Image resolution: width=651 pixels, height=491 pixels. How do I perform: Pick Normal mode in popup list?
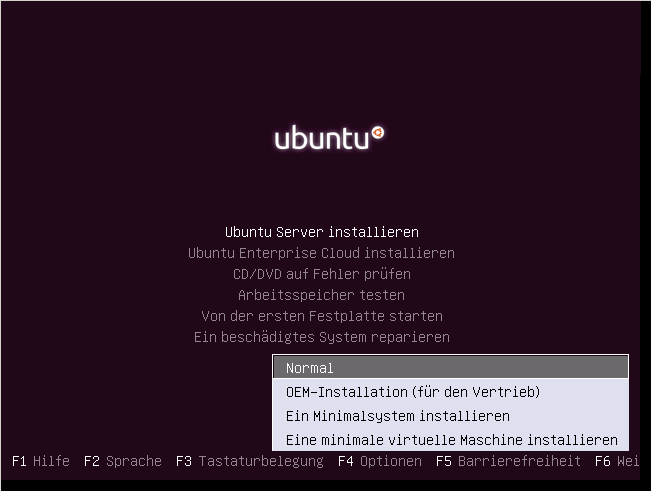pos(450,368)
